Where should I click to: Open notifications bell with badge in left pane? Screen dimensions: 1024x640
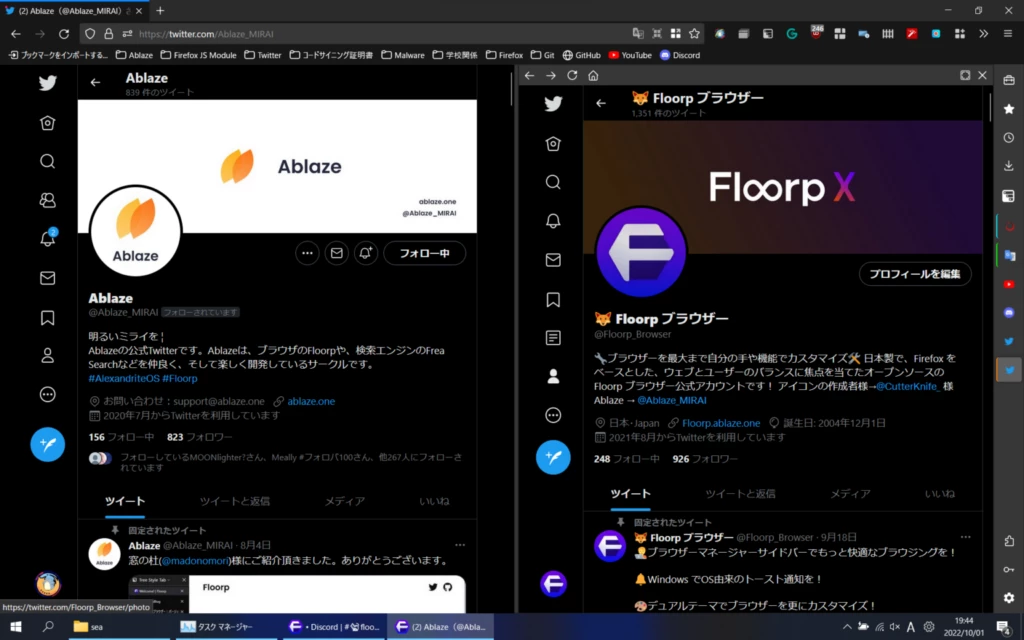click(x=47, y=238)
